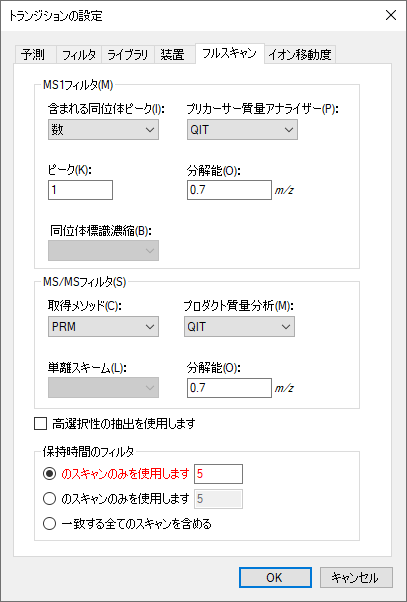Expand the 含まれる同位体ピーク dropdown
407x602 pixels.
[103, 130]
